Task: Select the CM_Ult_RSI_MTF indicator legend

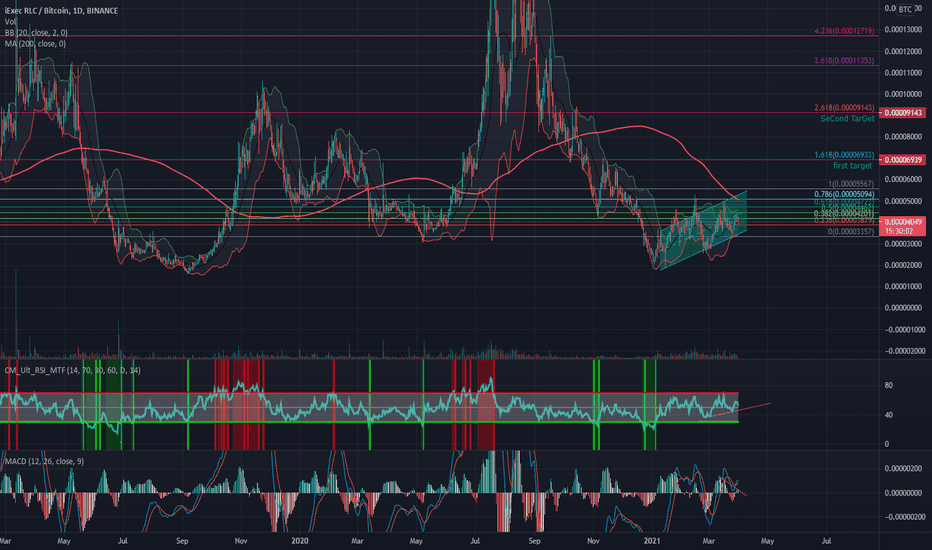Action: click(x=73, y=370)
